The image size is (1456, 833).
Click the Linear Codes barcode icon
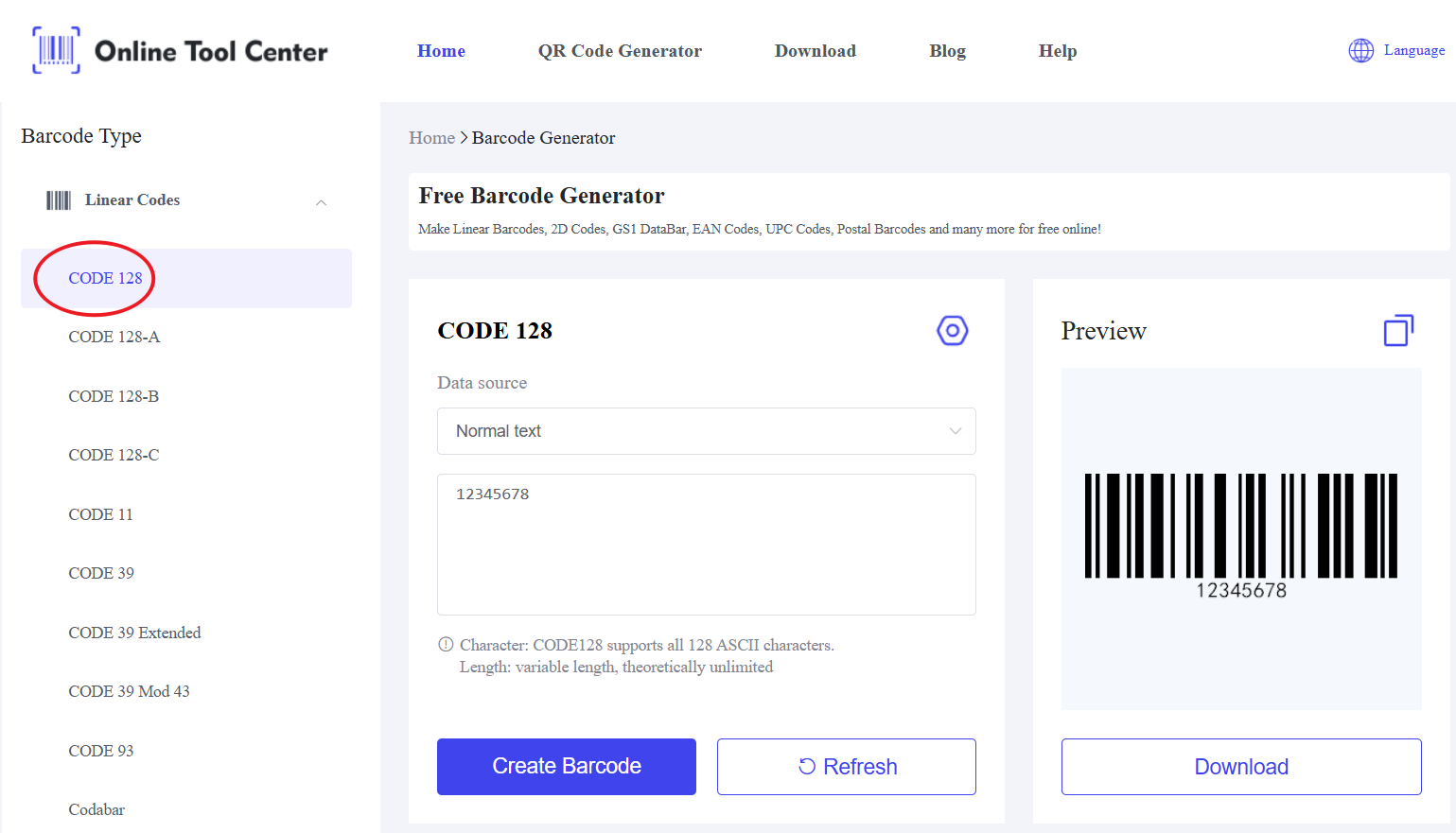pyautogui.click(x=59, y=200)
